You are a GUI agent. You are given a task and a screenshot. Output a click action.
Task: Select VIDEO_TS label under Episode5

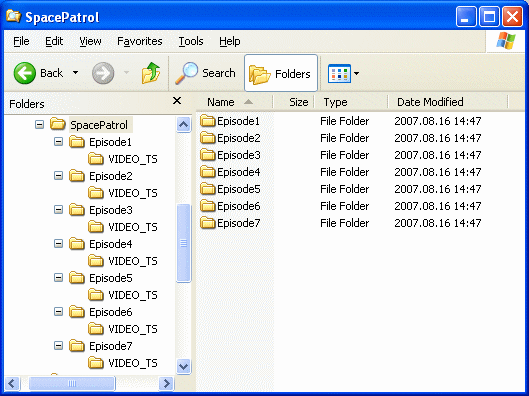(133, 295)
